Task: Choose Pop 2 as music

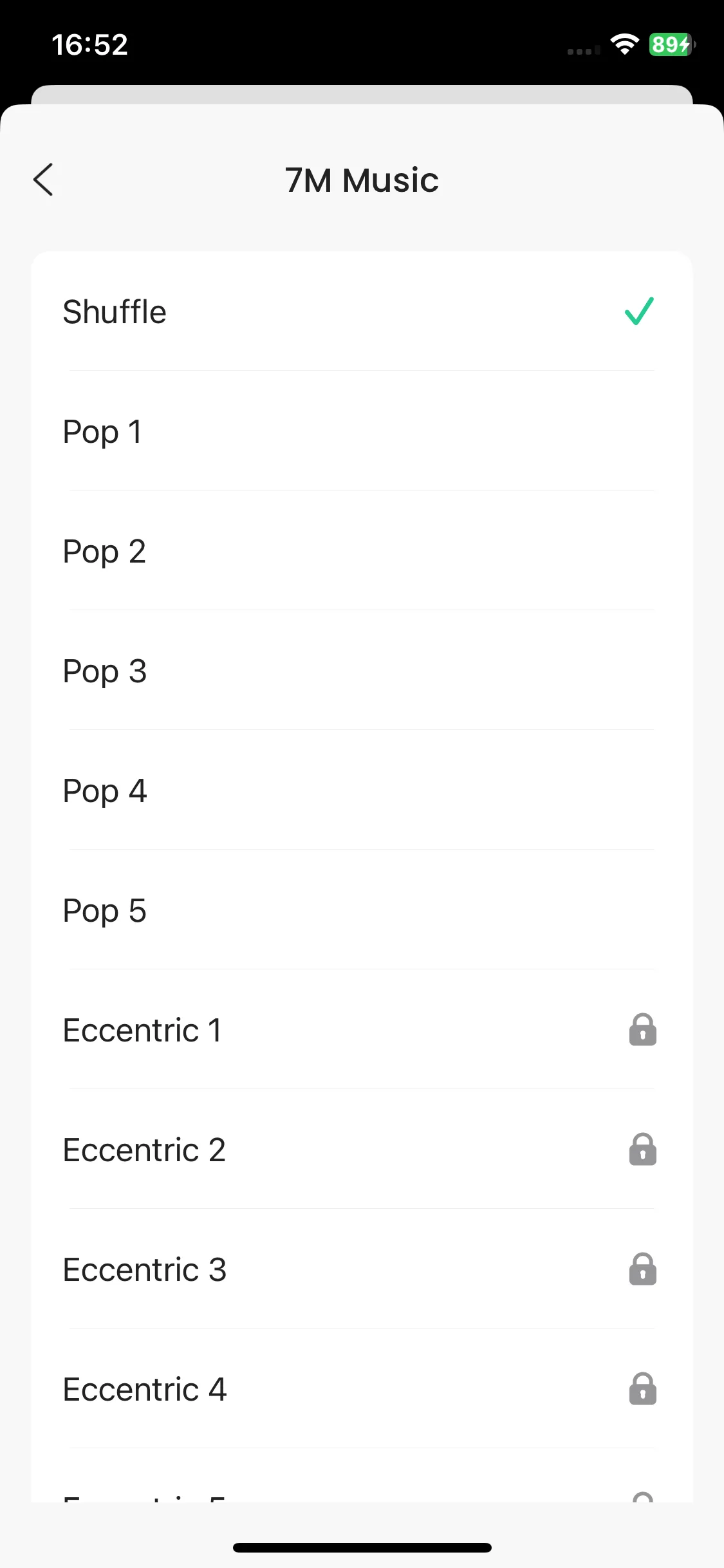Action: pyautogui.click(x=104, y=552)
